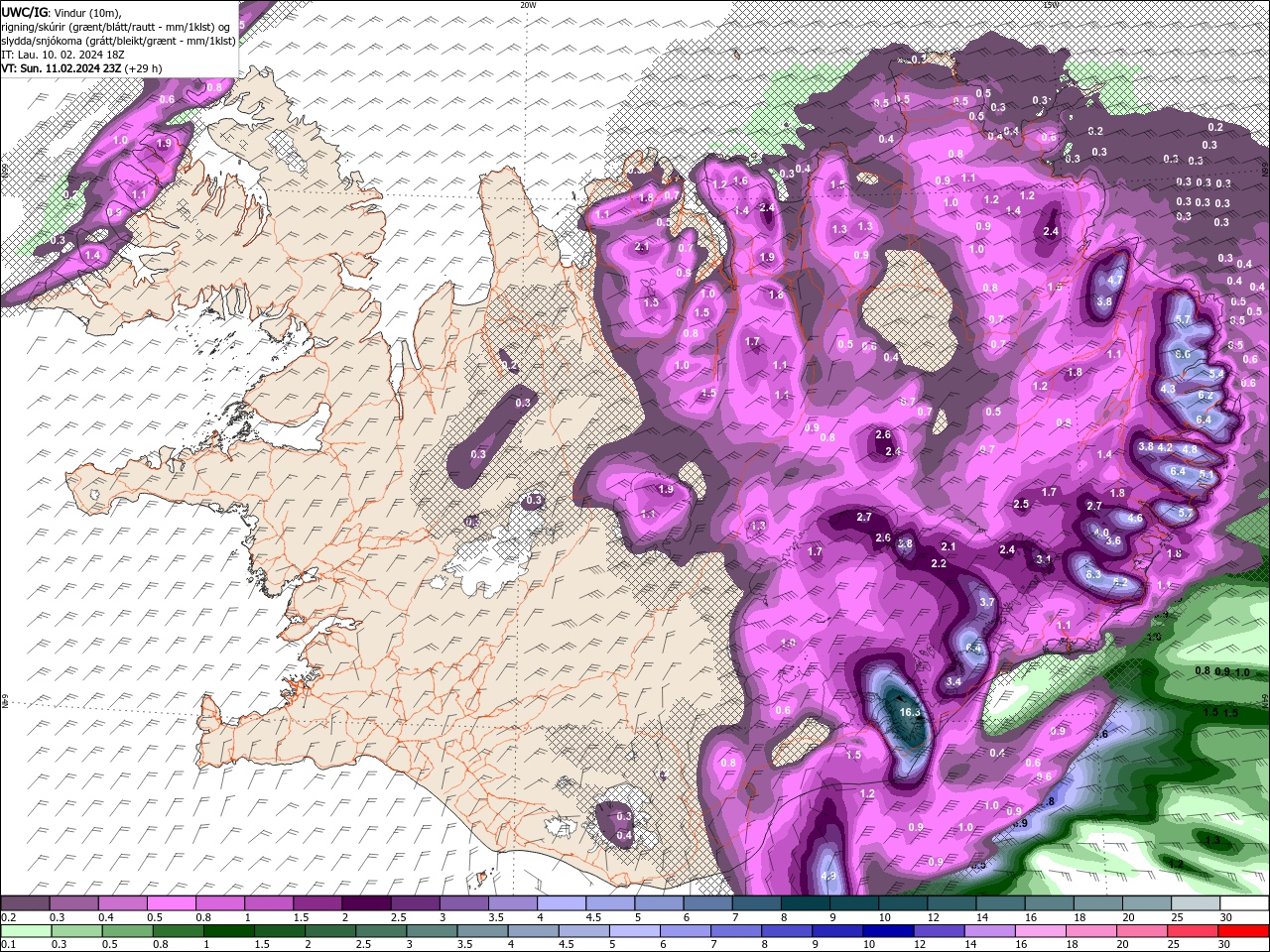Click the 0.2 label on the snow scale
The image size is (1270, 952).
coord(9,917)
